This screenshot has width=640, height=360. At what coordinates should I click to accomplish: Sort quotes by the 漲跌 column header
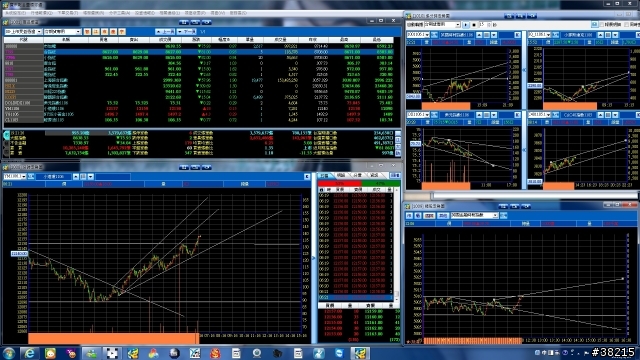tap(196, 40)
